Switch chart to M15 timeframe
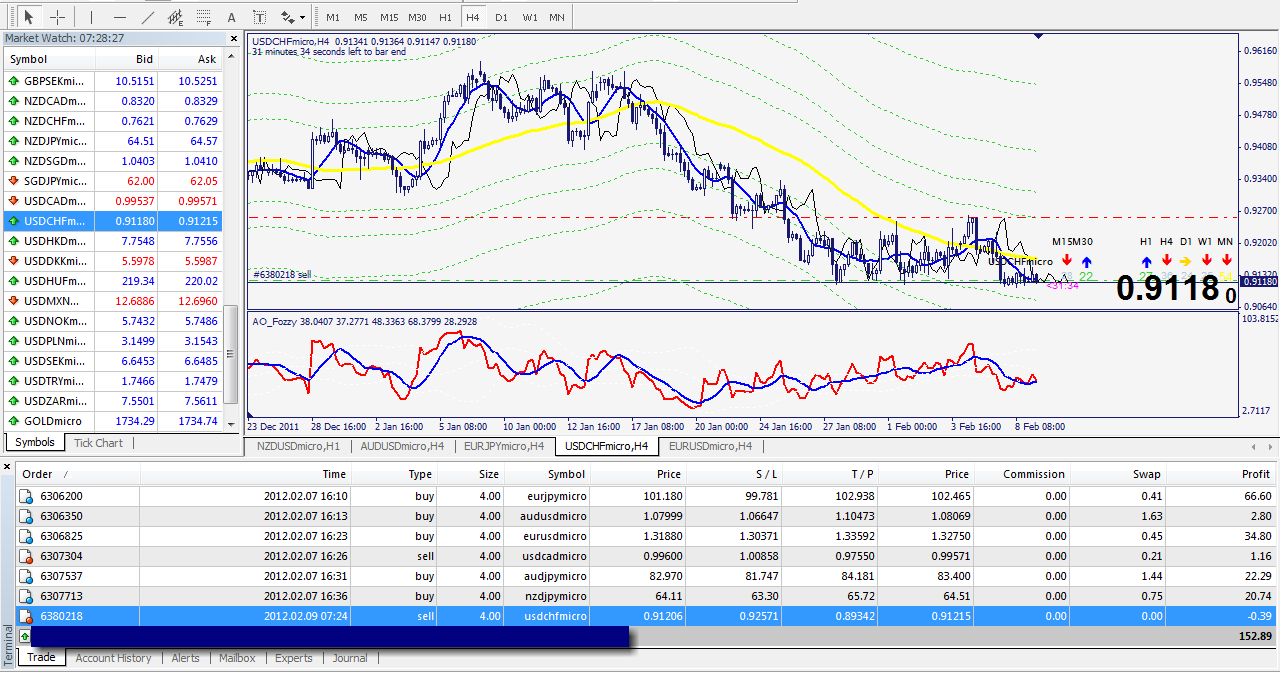1280x673 pixels. (x=389, y=17)
